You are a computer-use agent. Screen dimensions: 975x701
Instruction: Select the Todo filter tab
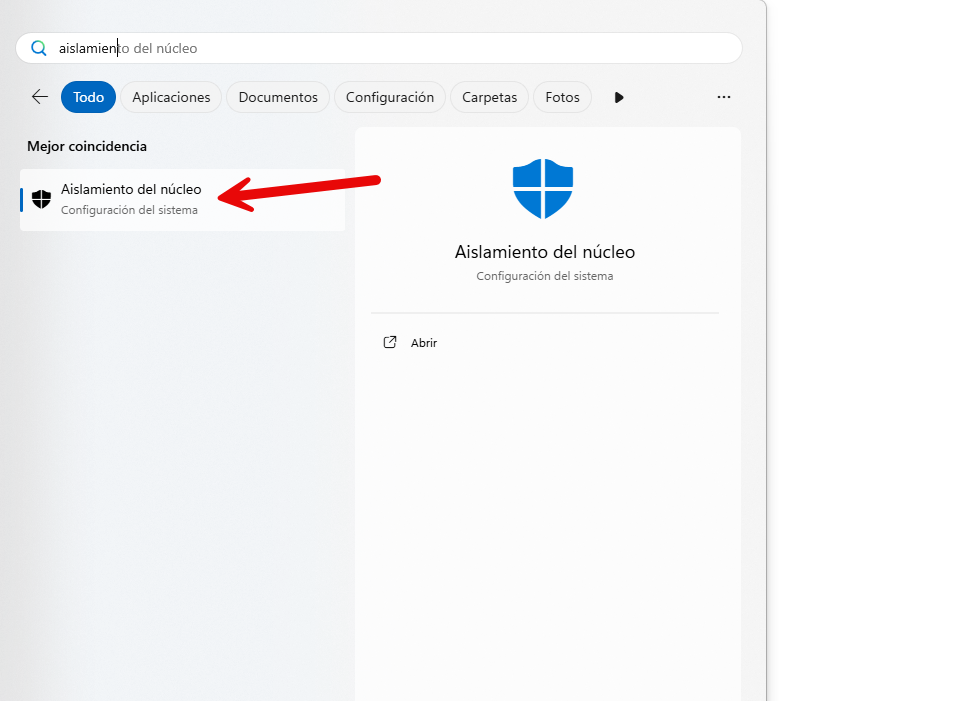(x=88, y=97)
